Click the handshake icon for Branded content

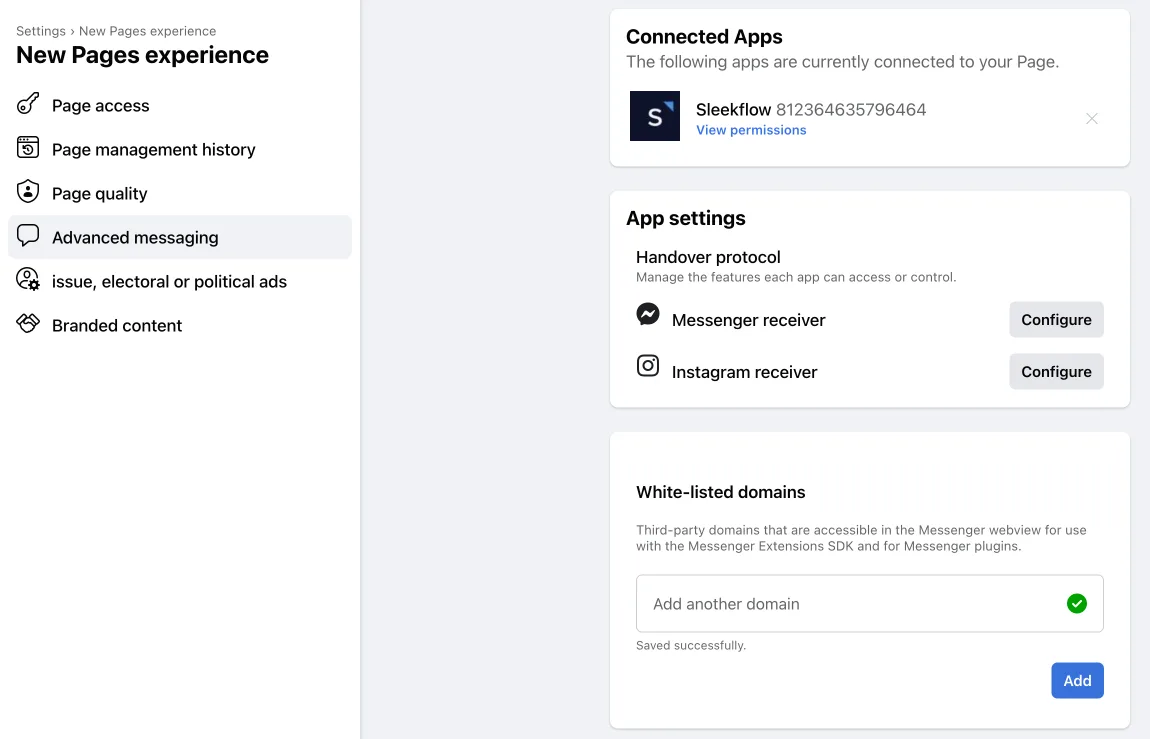[x=28, y=323]
